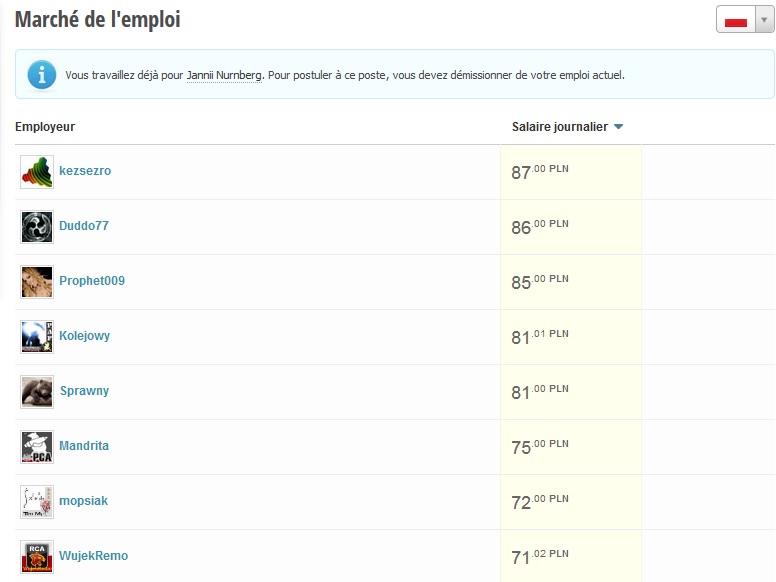The image size is (776, 582).
Task: Open Jannii Nurnberg employer link
Action: (224, 75)
